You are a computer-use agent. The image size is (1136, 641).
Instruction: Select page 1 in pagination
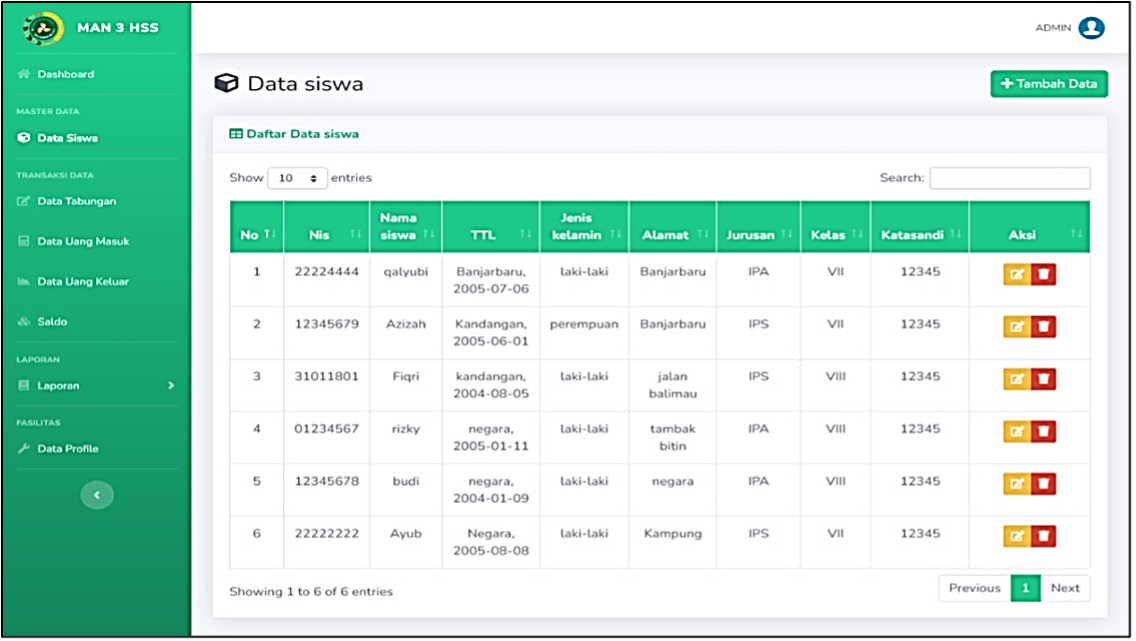(1025, 588)
